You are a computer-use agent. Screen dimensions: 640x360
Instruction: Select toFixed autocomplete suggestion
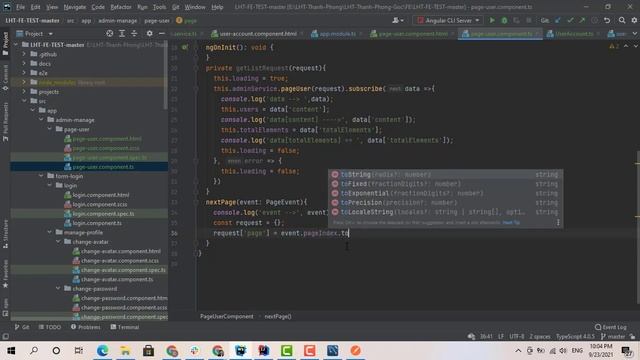pos(445,184)
